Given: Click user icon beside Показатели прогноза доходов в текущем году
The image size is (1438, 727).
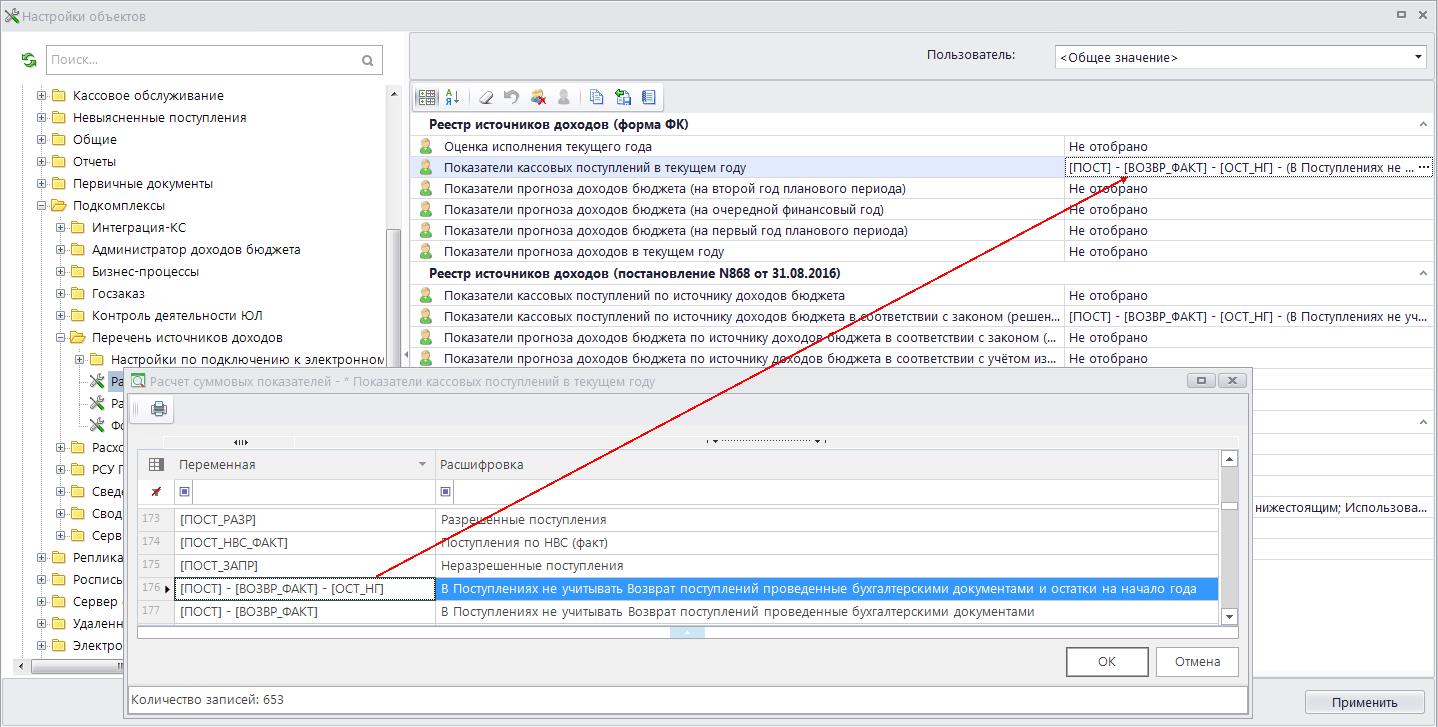Looking at the screenshot, I should [425, 251].
